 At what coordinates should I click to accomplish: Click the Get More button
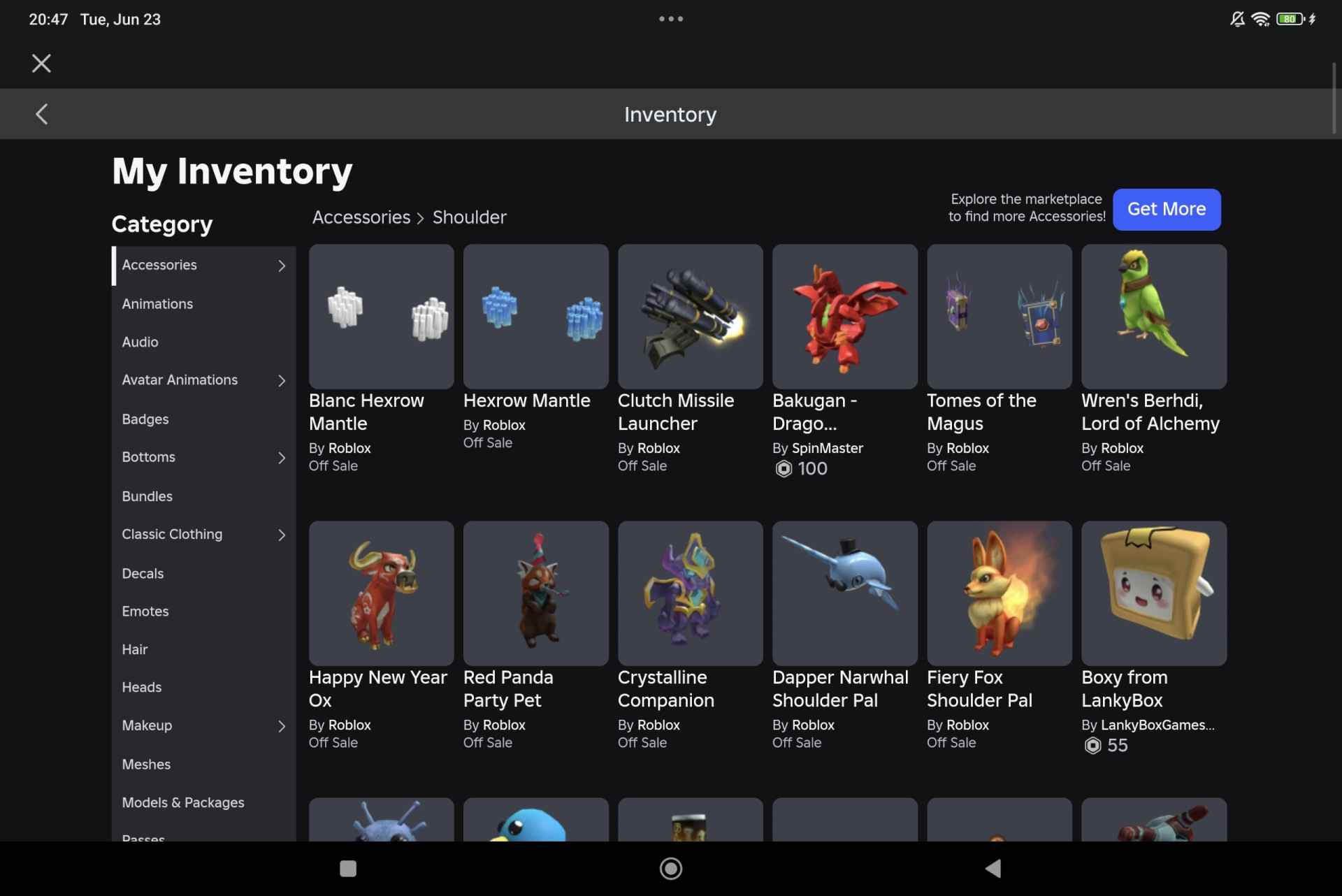pyautogui.click(x=1167, y=209)
